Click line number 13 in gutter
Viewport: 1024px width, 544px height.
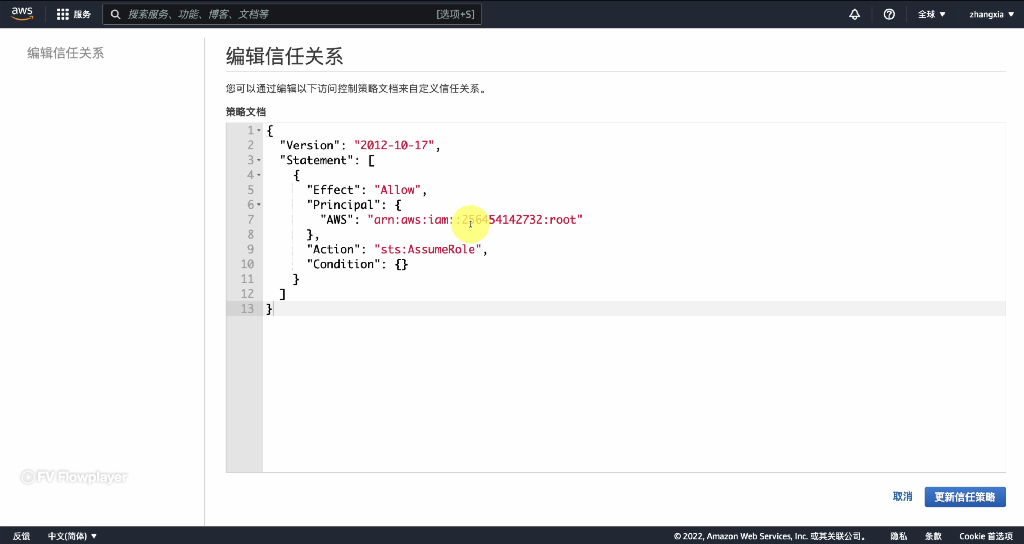(247, 308)
